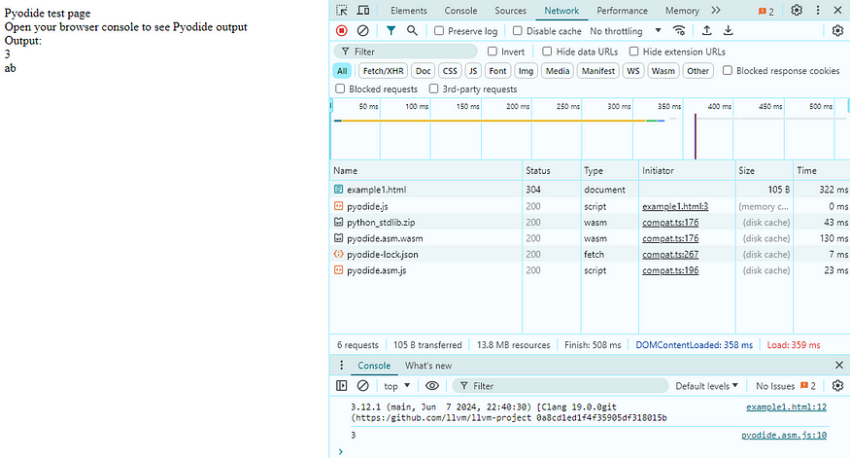Open network conditions wifi icon

(x=679, y=31)
